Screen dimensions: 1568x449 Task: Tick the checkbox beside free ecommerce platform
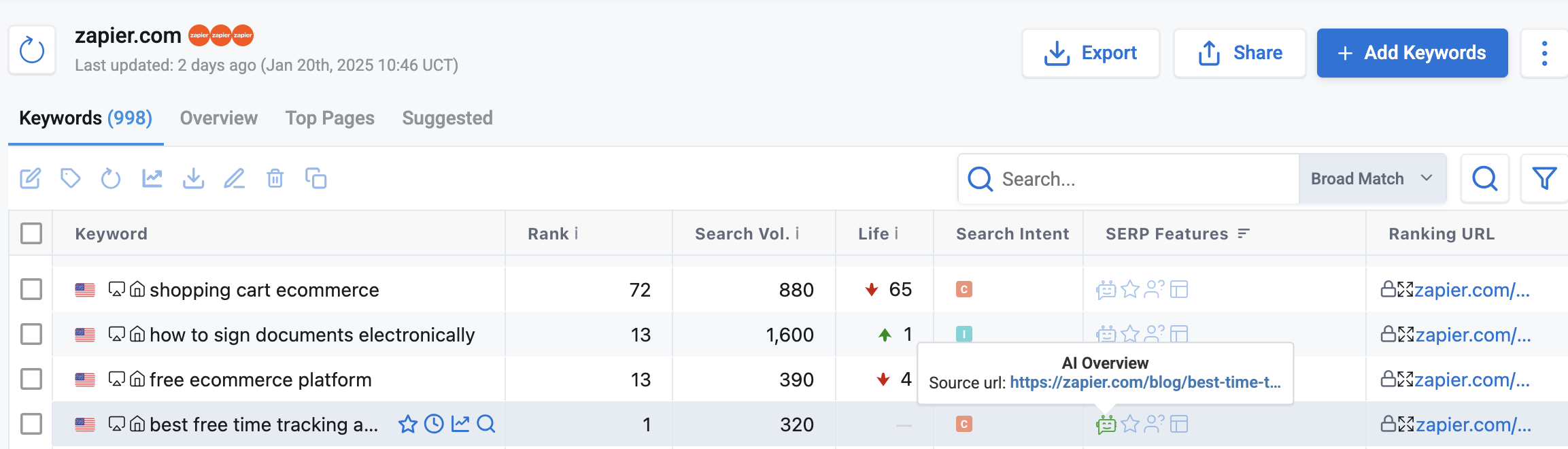(x=31, y=379)
